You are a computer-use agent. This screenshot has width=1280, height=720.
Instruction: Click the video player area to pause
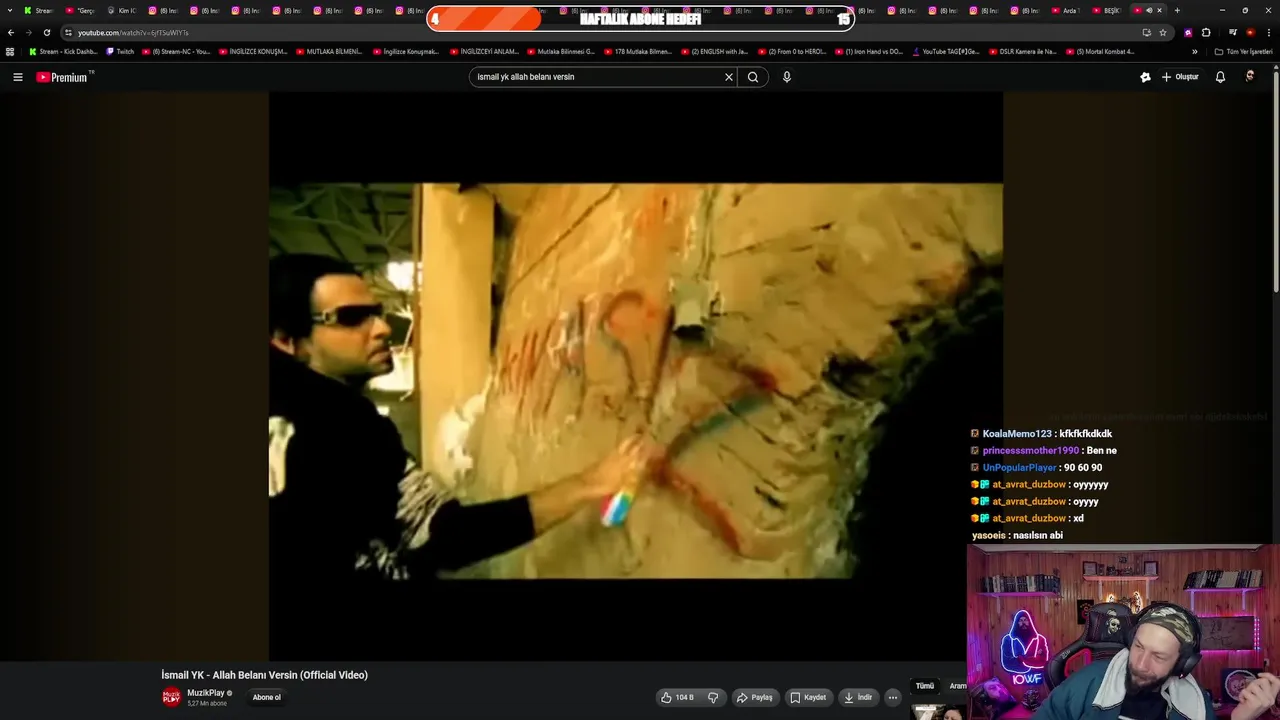click(x=635, y=375)
